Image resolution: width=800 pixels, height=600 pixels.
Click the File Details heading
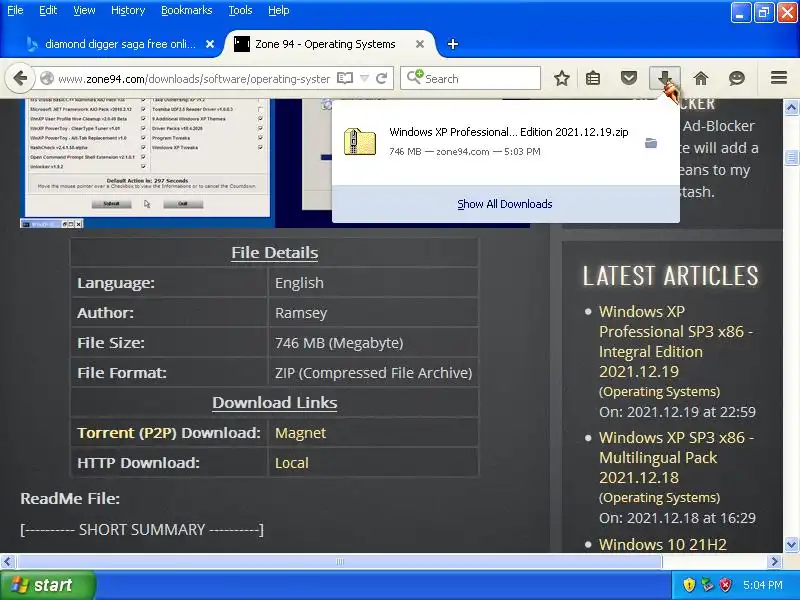(x=274, y=253)
